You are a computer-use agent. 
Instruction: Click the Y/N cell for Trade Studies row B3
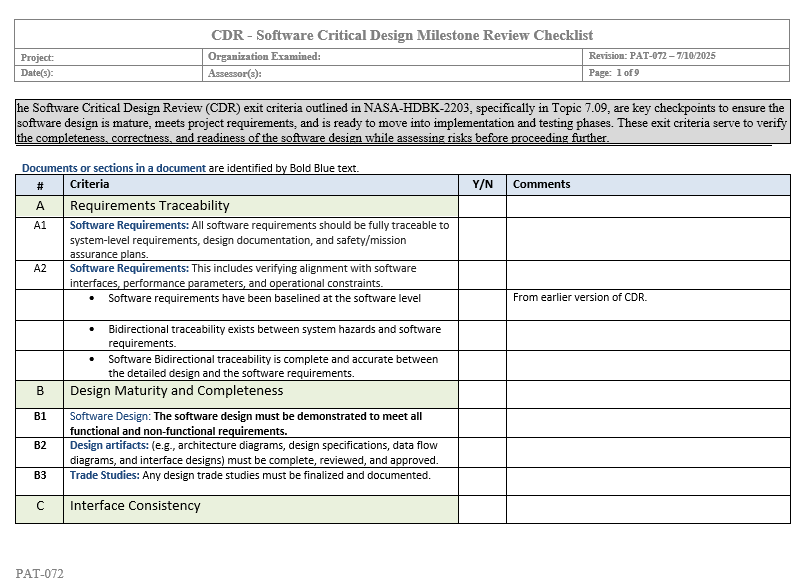482,481
